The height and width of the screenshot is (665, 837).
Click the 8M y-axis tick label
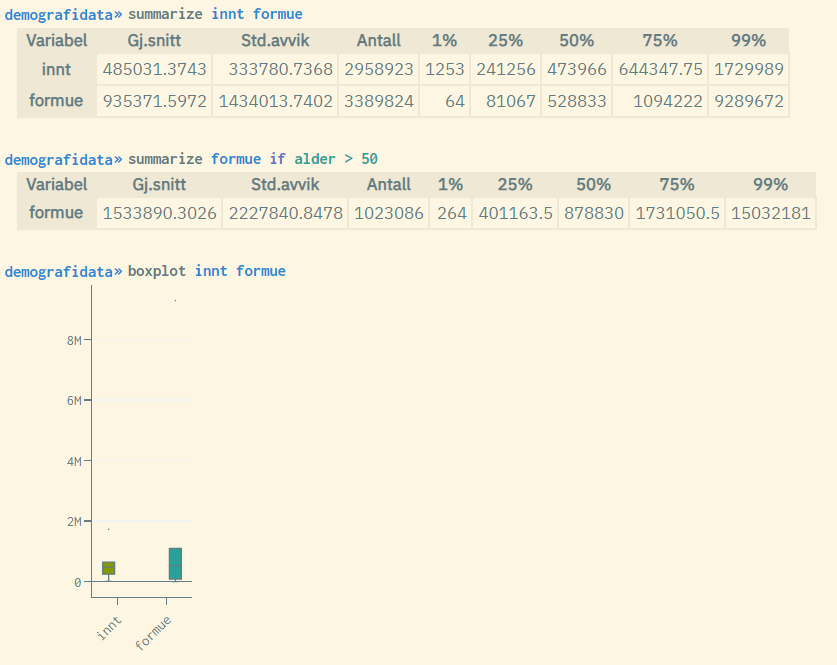point(74,340)
